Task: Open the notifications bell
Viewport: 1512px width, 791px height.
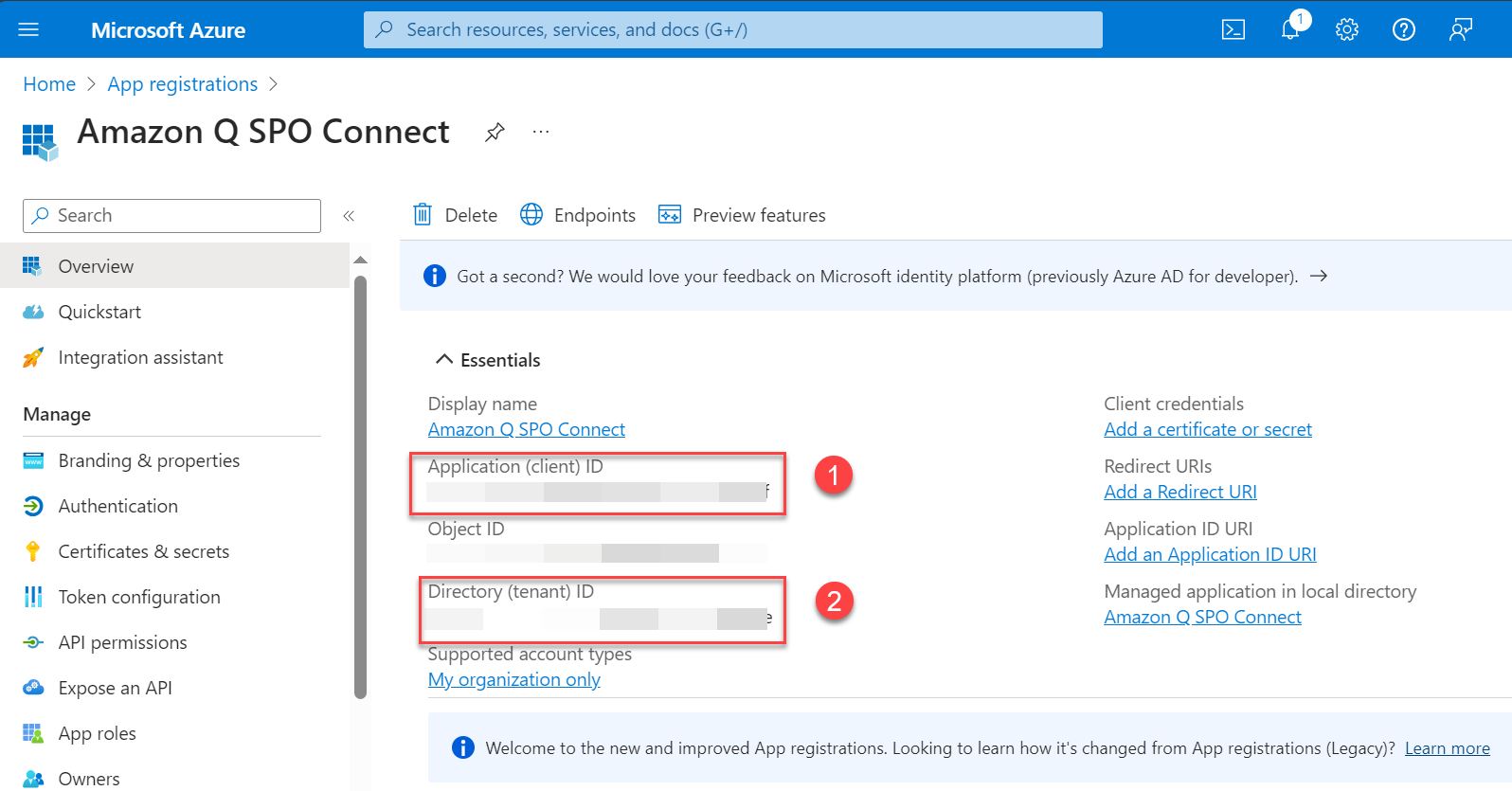Action: pyautogui.click(x=1290, y=29)
